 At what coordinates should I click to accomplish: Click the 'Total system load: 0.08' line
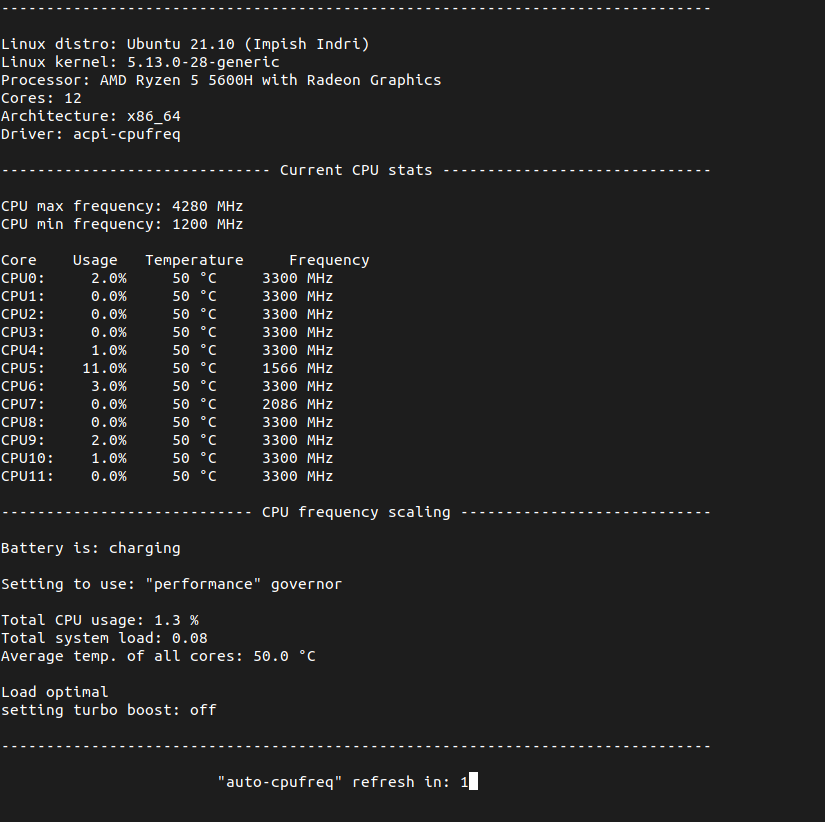(104, 638)
